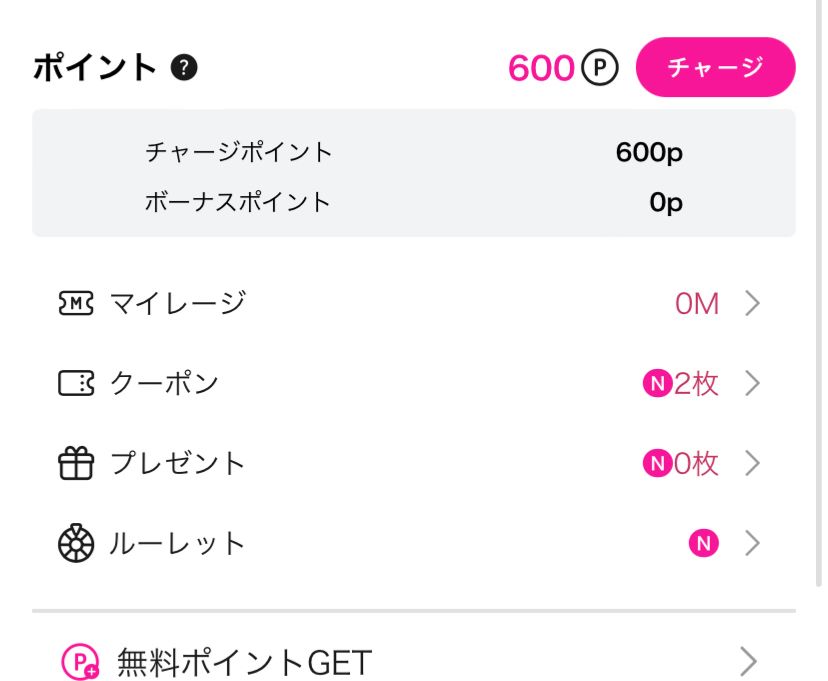
Task: Click the N badge on the Present row
Action: 657,464
